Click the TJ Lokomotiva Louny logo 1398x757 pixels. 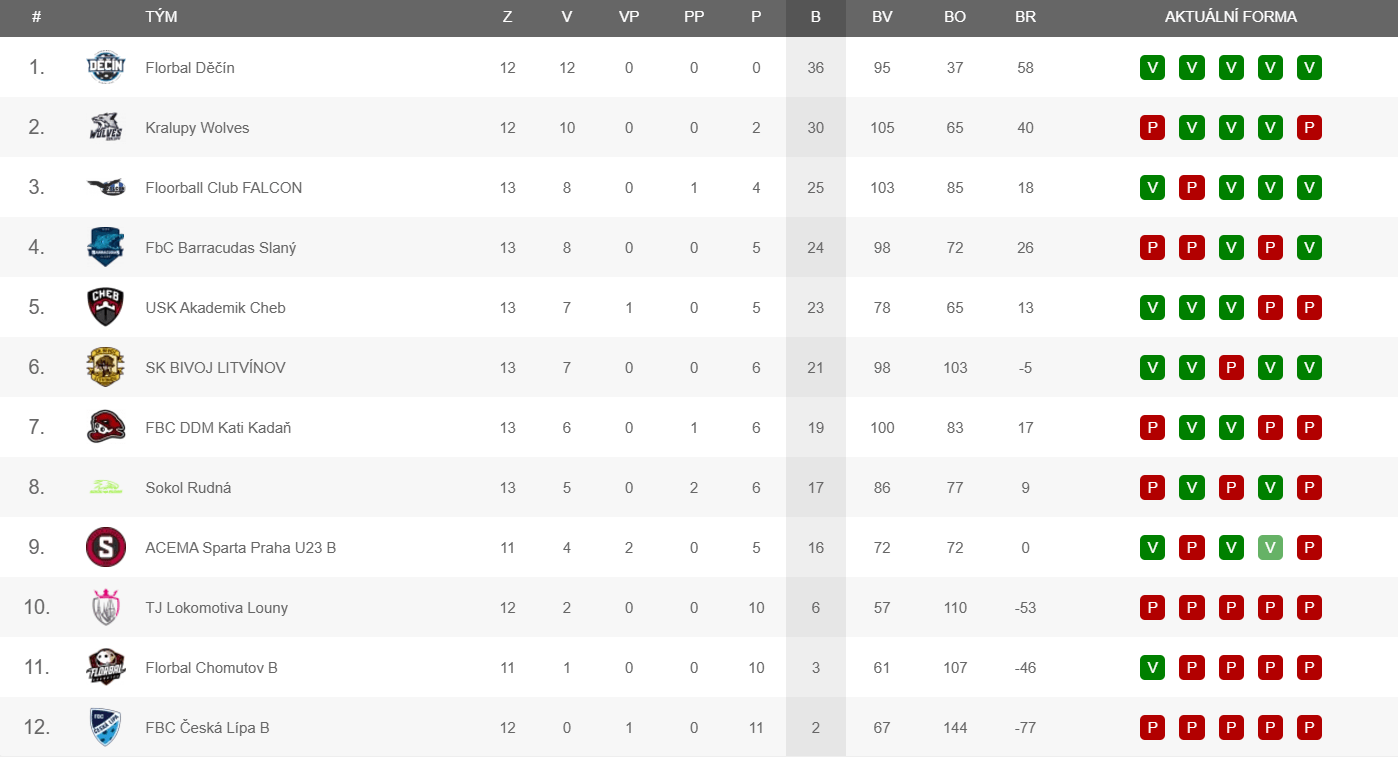[105, 607]
